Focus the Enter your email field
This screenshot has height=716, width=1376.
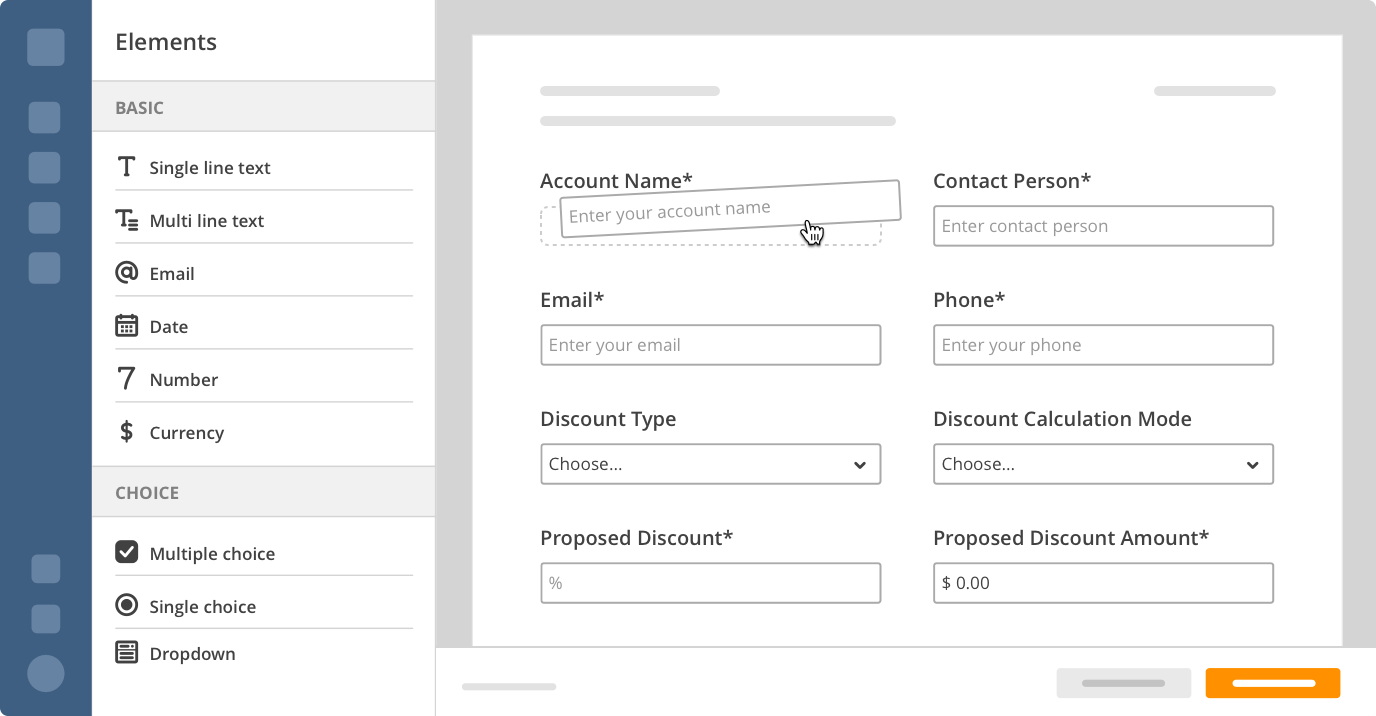coord(710,345)
